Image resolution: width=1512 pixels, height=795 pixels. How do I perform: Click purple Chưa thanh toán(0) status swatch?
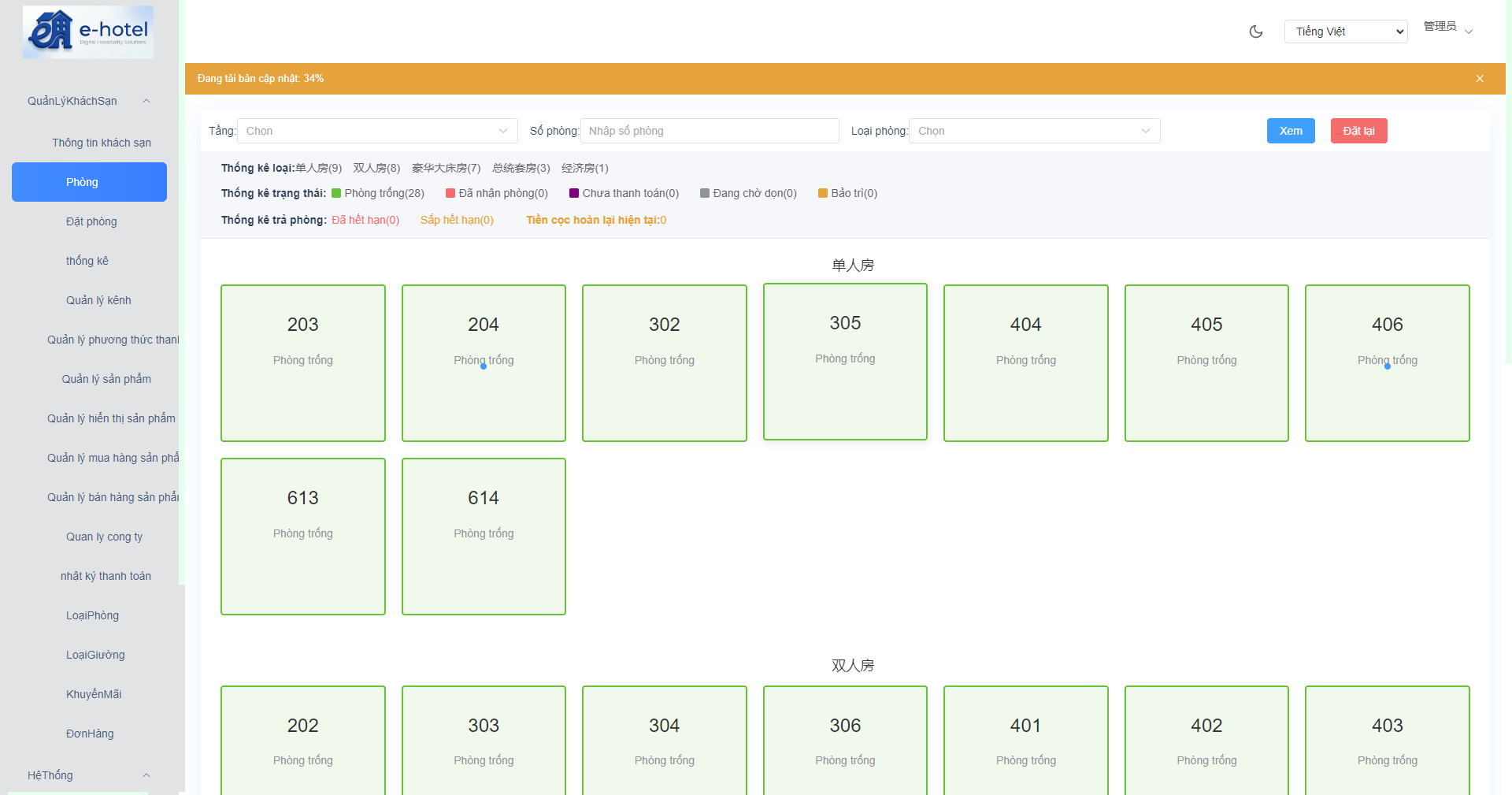click(574, 193)
